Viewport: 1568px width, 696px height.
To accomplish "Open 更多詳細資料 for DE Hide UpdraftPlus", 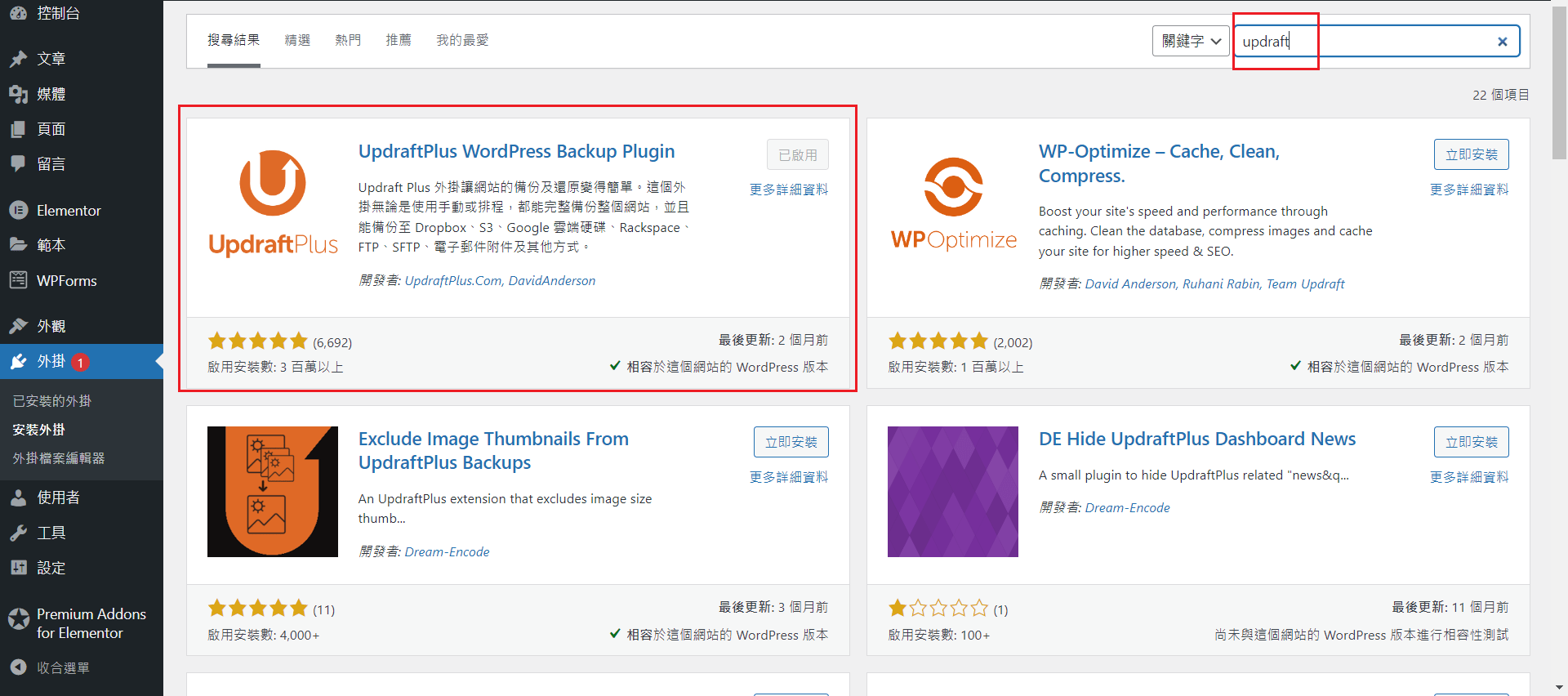I will 1469,477.
